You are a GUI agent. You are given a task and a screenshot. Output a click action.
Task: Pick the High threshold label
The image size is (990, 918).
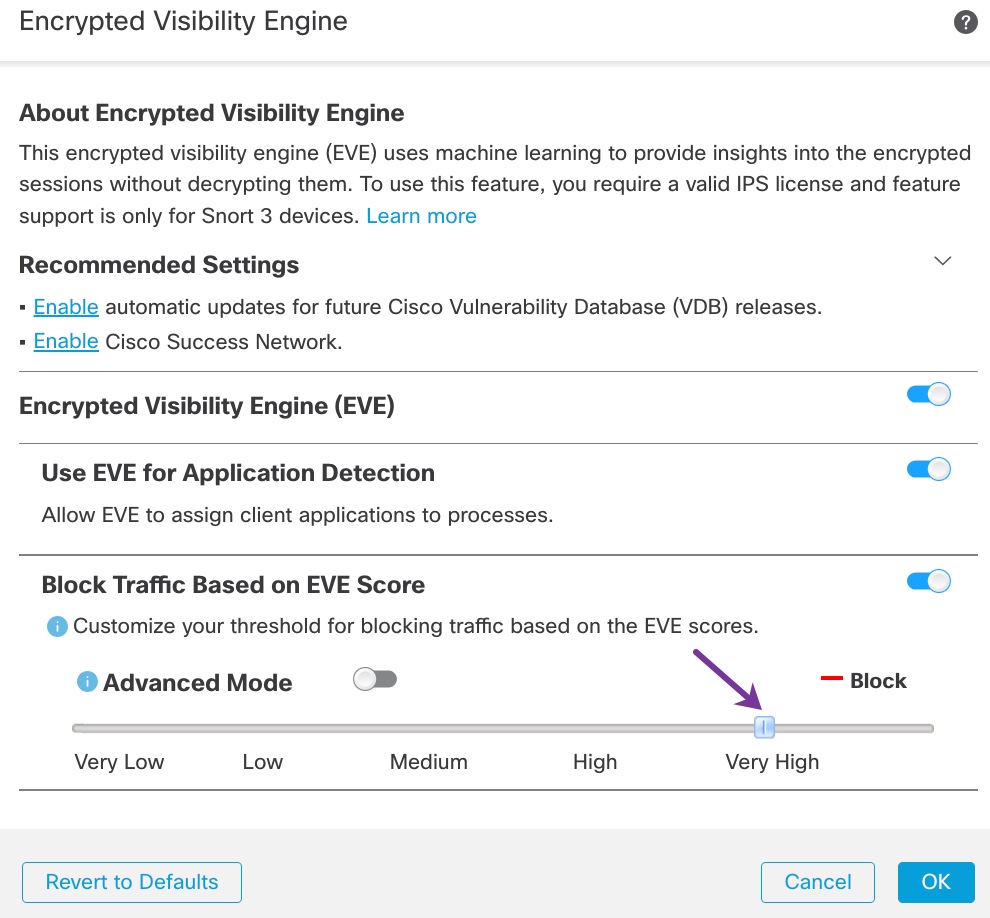pyautogui.click(x=595, y=762)
